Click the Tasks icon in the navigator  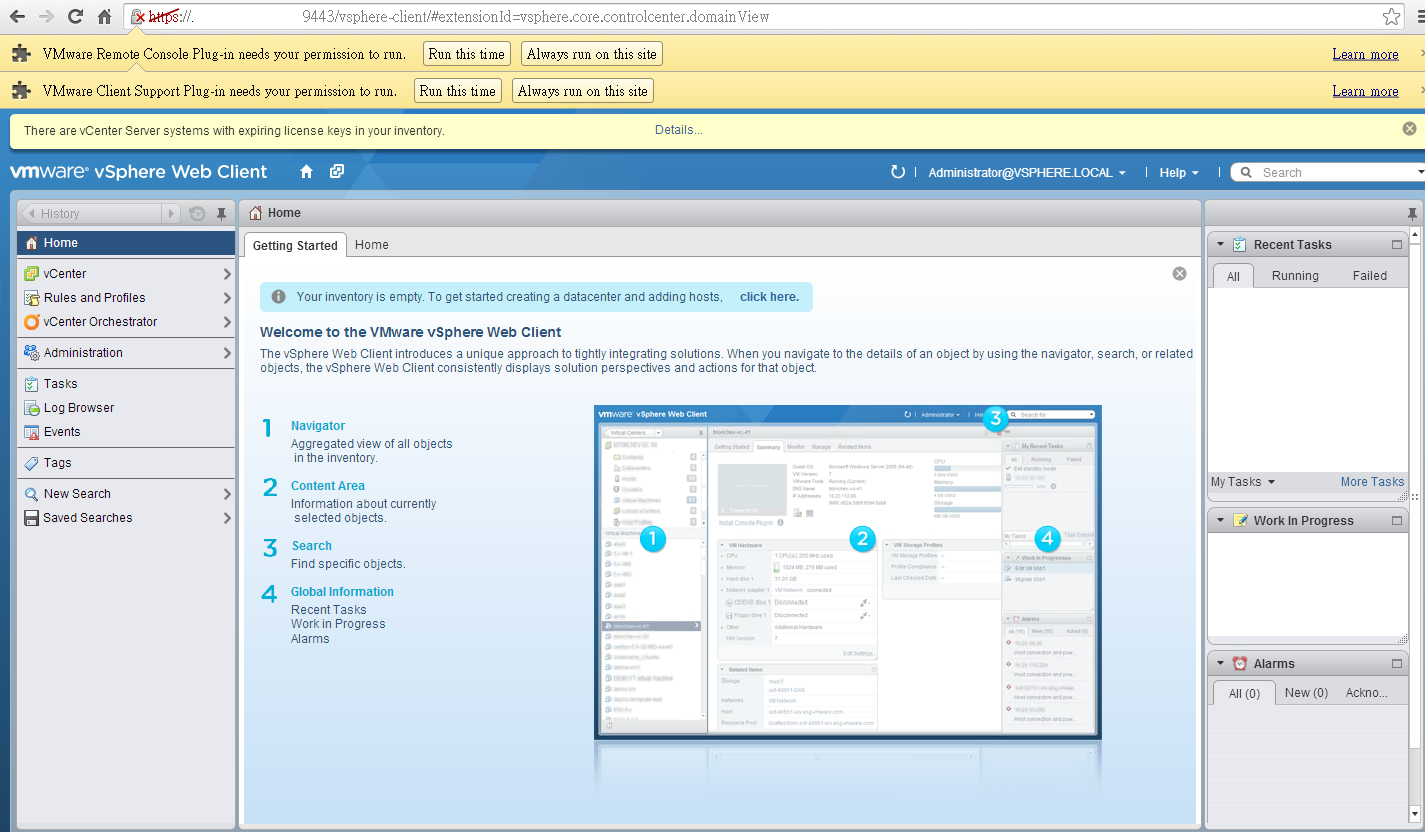32,383
